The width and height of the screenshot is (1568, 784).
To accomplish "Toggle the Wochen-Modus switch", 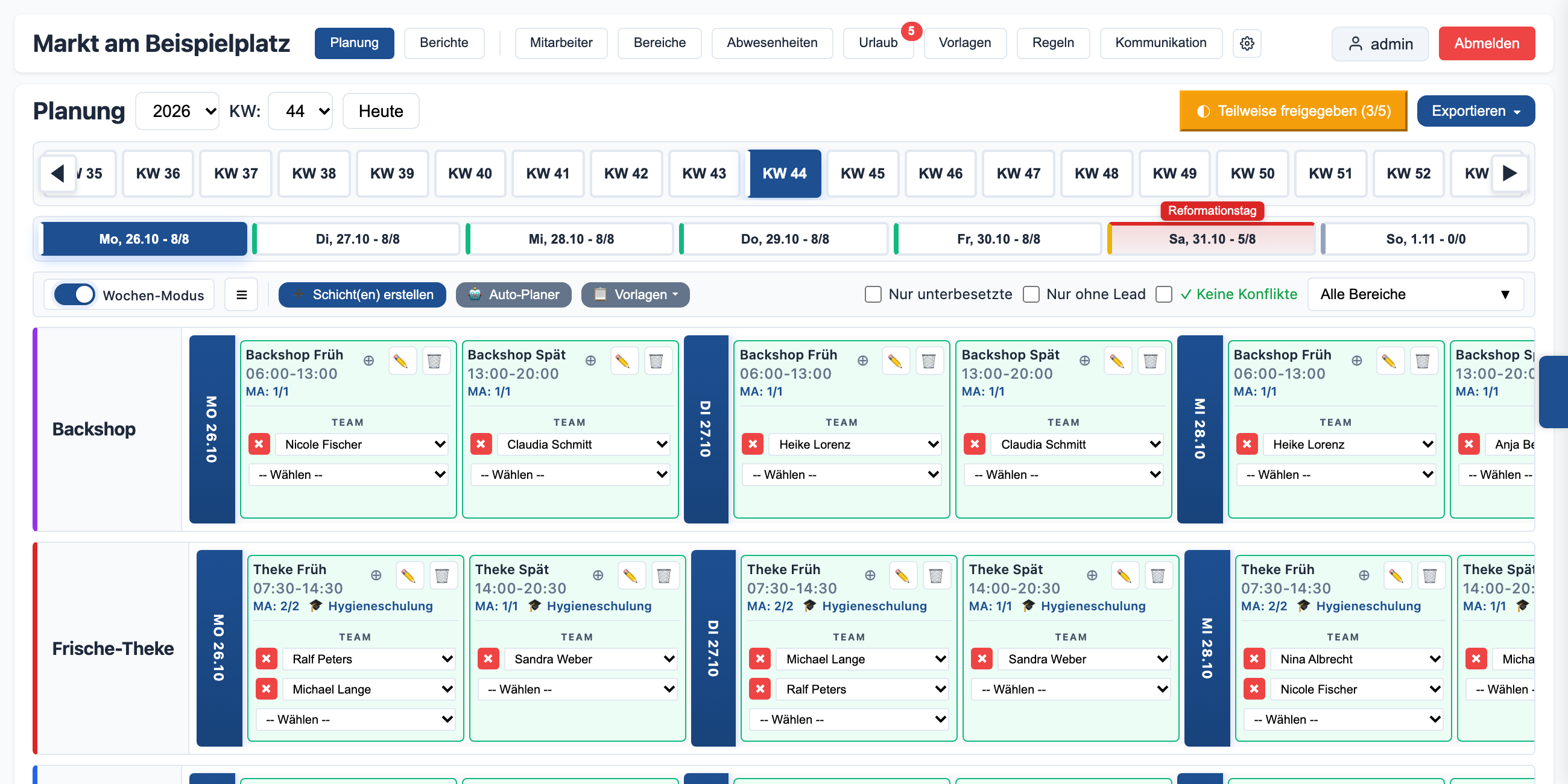I will [x=74, y=295].
